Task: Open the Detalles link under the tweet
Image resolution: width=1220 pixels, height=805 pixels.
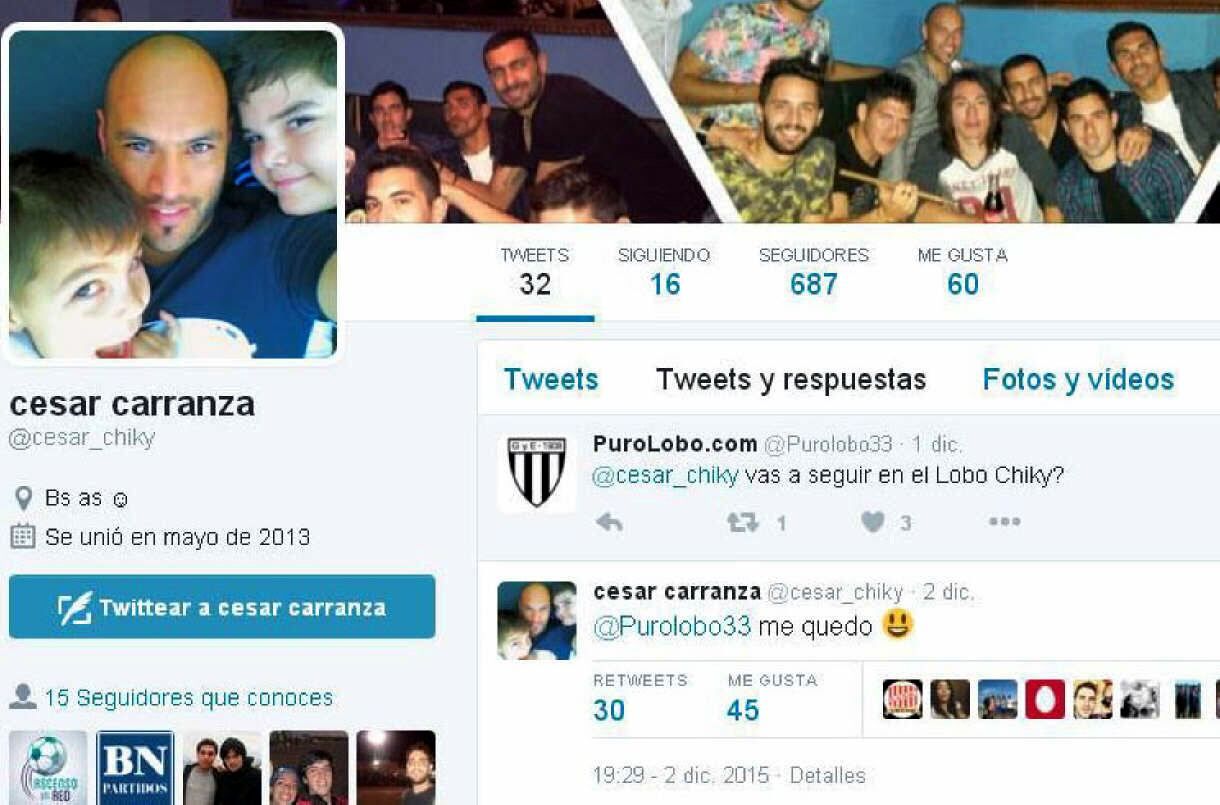Action: [827, 775]
